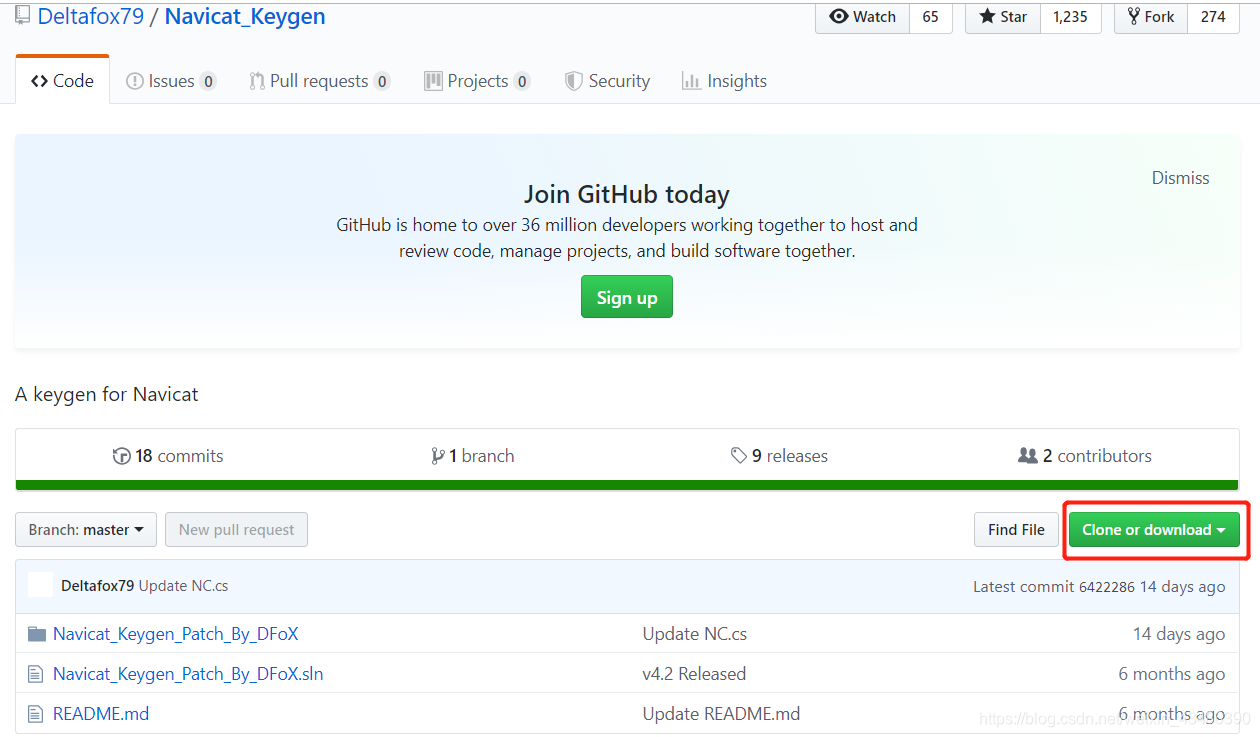Open the stargazers count 1,235

(1070, 17)
